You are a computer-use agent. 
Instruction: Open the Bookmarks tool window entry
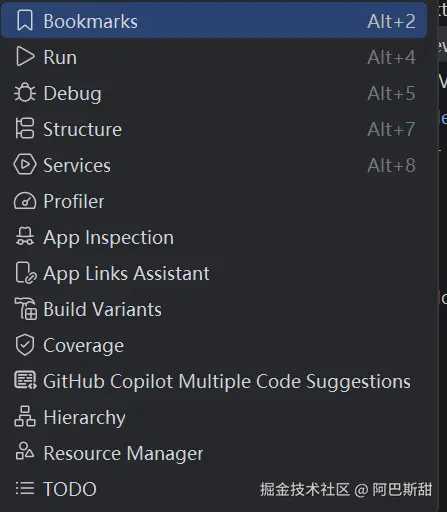click(214, 21)
